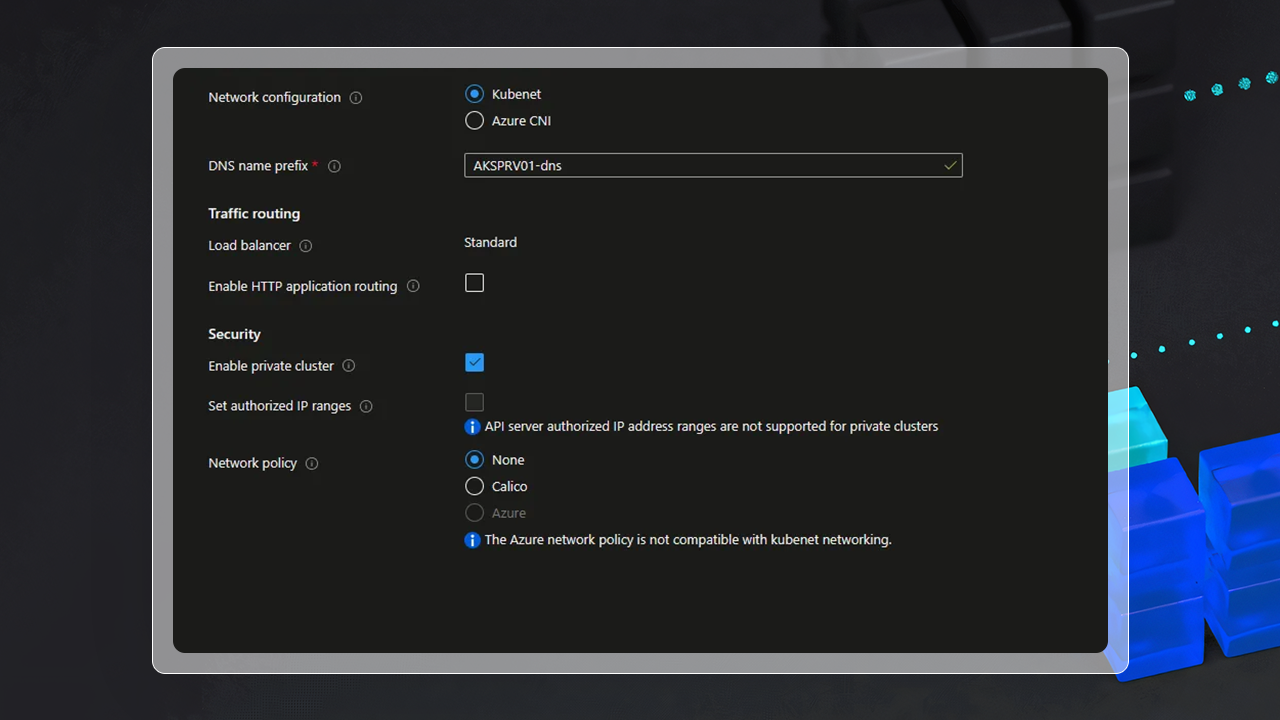Click Set authorized IP ranges checkbox
1280x720 pixels.
tap(475, 403)
